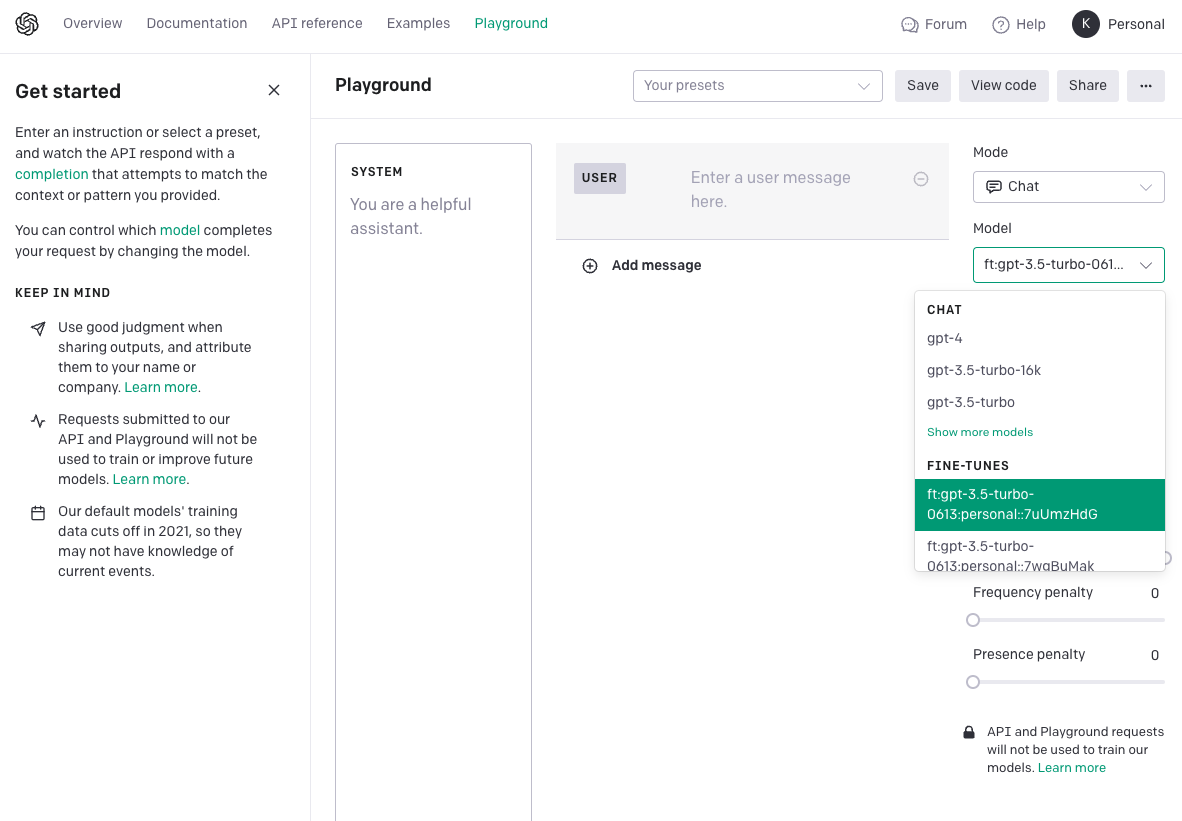The height and width of the screenshot is (821, 1182).
Task: Select the Playground tab
Action: coord(511,23)
